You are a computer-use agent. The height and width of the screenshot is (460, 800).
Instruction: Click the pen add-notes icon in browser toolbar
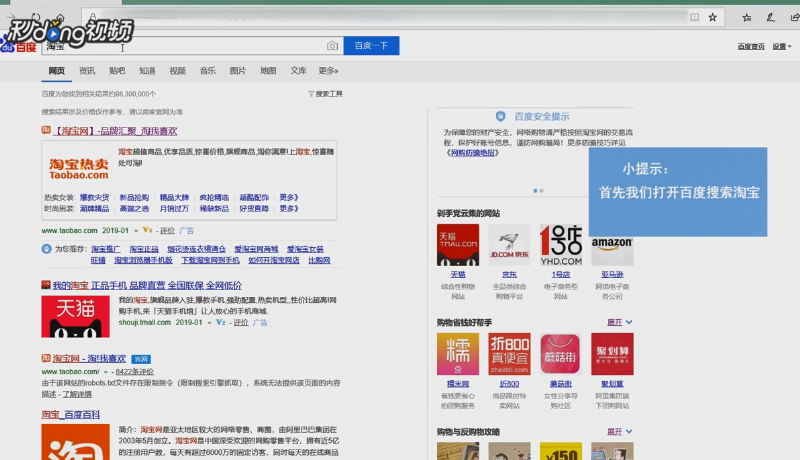[771, 18]
